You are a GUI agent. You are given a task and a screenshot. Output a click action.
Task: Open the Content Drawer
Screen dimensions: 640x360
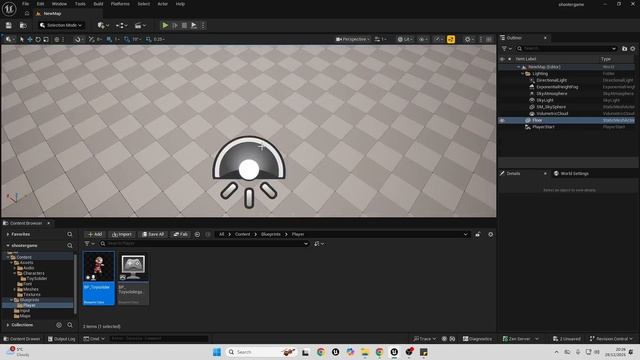click(21, 339)
